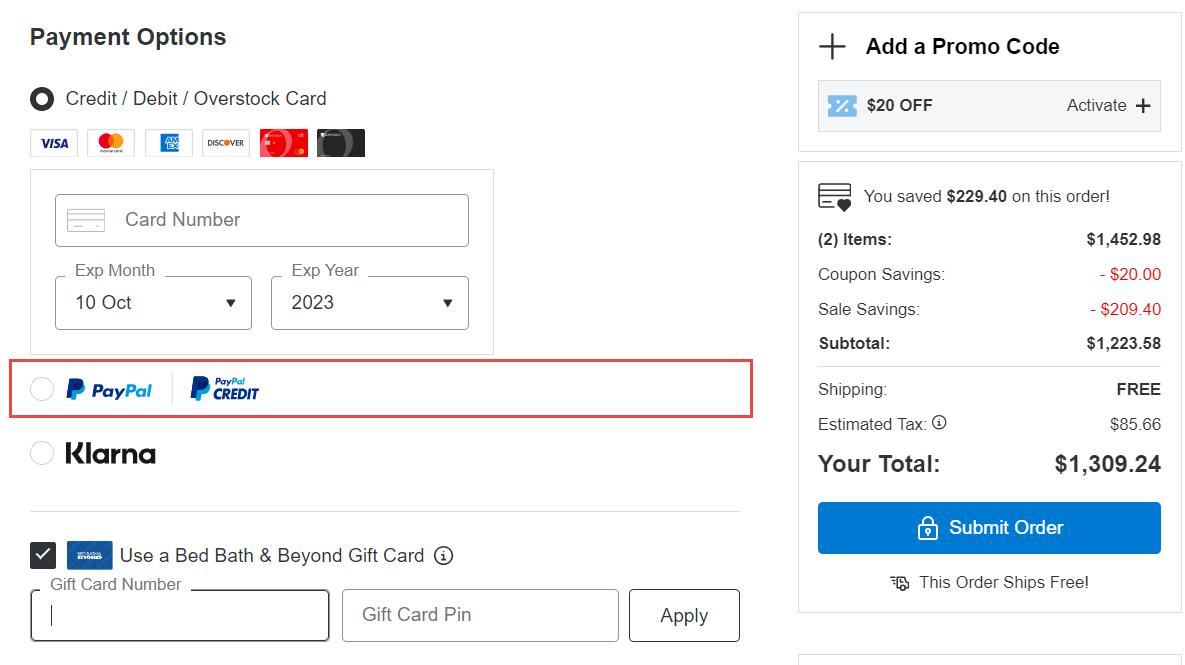The height and width of the screenshot is (665, 1185).
Task: Select the Visa card brand icon
Action: click(54, 142)
